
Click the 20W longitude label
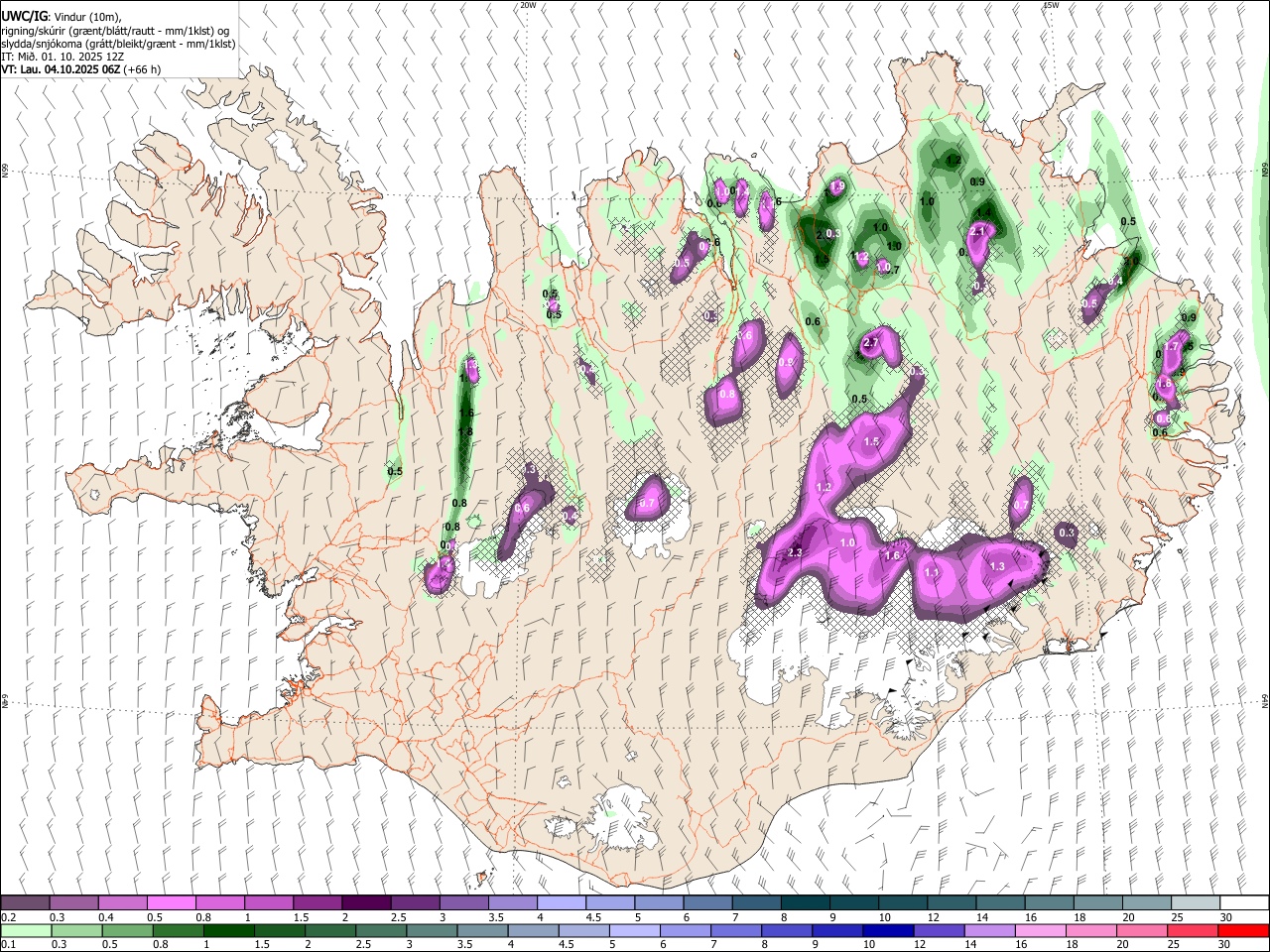(x=528, y=5)
